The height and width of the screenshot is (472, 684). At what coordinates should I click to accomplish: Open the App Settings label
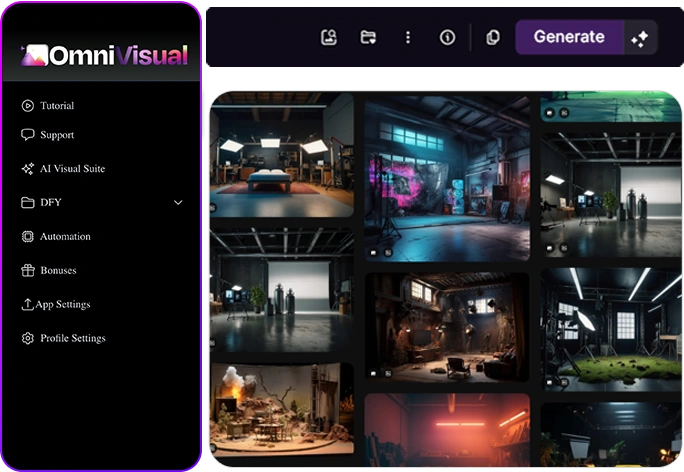(x=63, y=304)
